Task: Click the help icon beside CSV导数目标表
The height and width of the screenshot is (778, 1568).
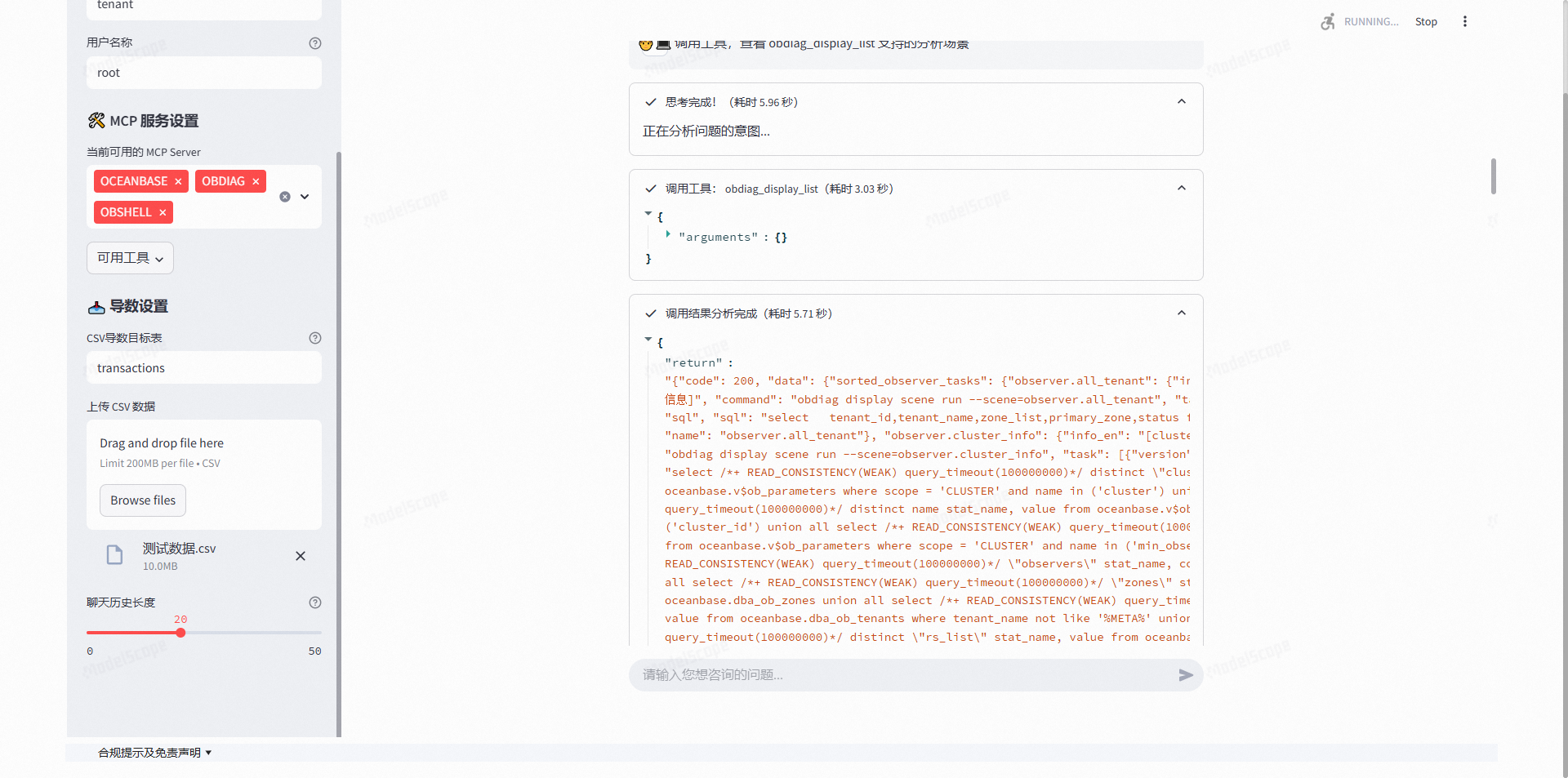Action: (315, 338)
